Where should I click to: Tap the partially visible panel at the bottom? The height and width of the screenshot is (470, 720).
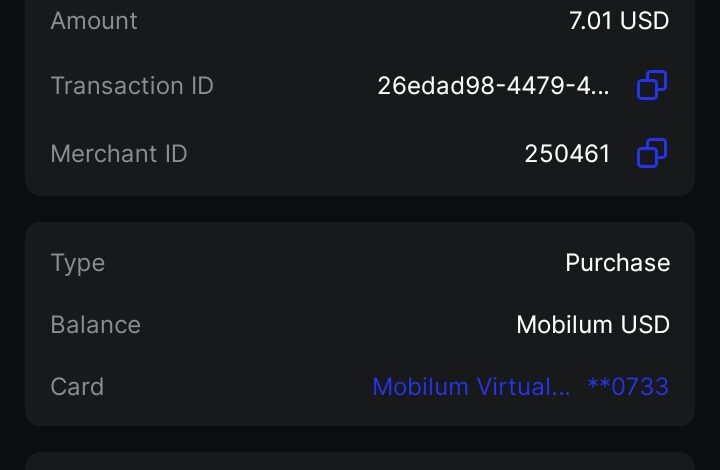pos(360,461)
